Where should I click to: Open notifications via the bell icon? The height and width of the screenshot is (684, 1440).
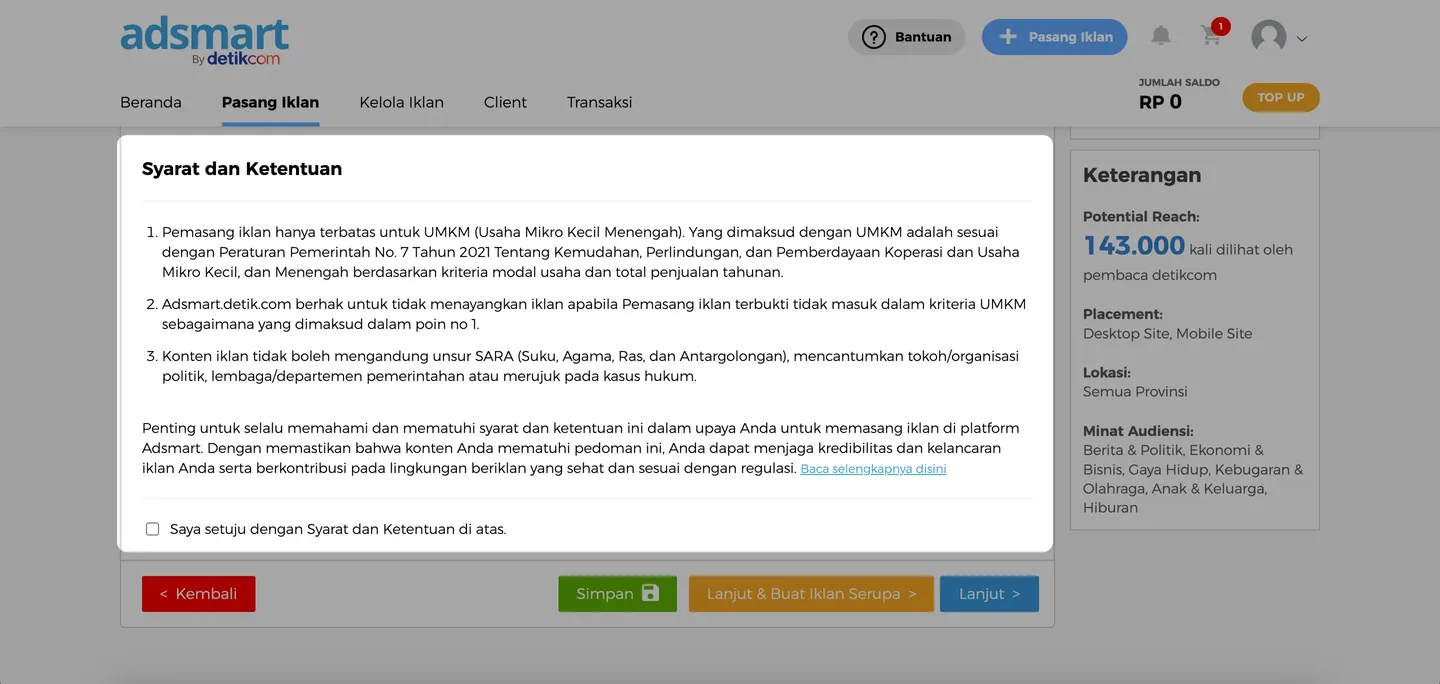coord(1160,35)
